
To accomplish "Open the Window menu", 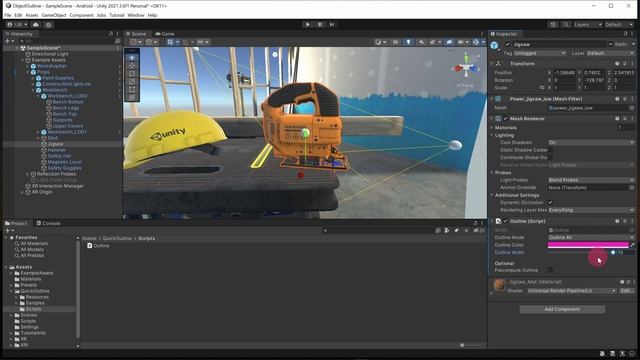I will pos(136,15).
